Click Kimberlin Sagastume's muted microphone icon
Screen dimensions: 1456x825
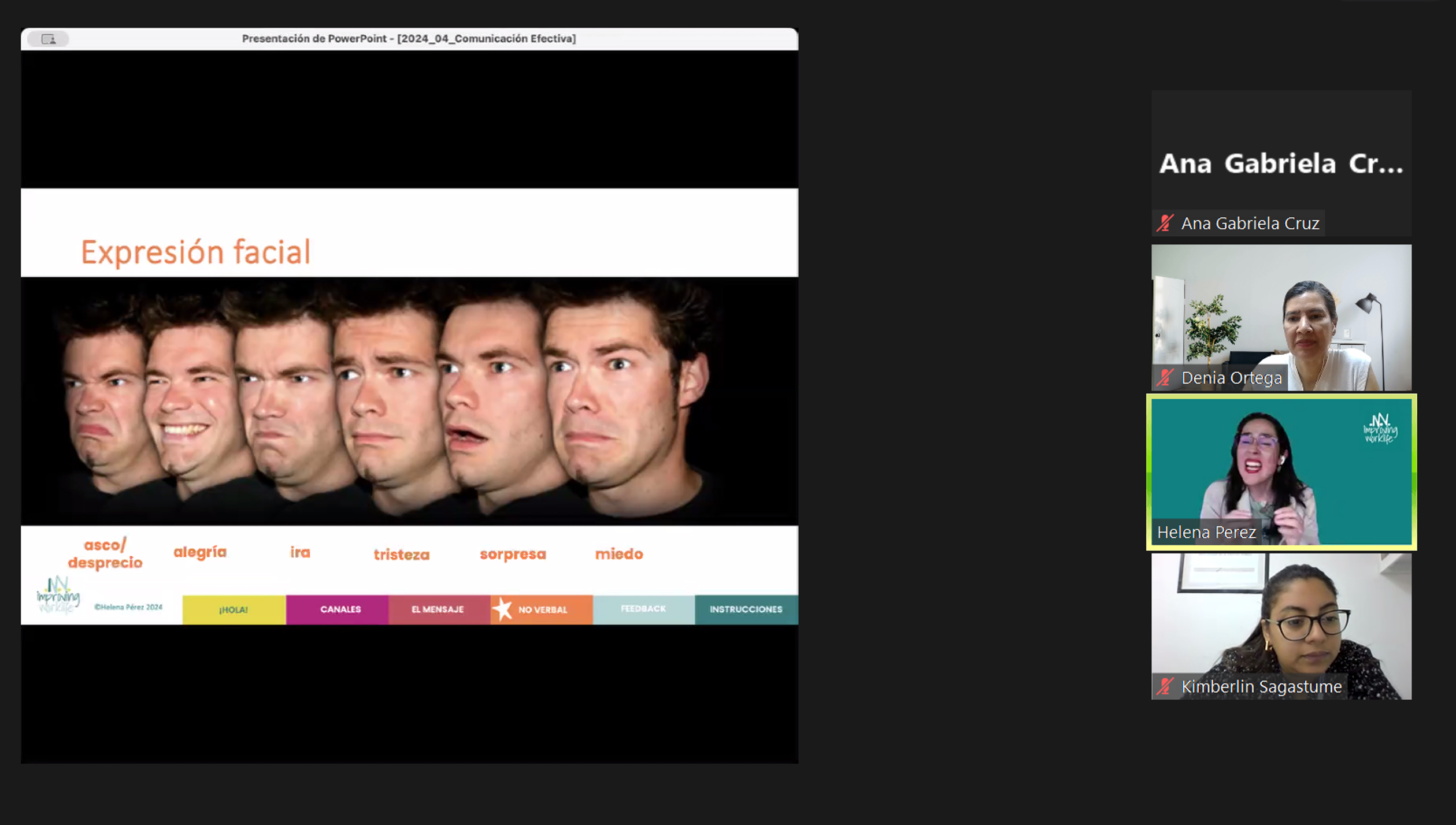point(1165,686)
